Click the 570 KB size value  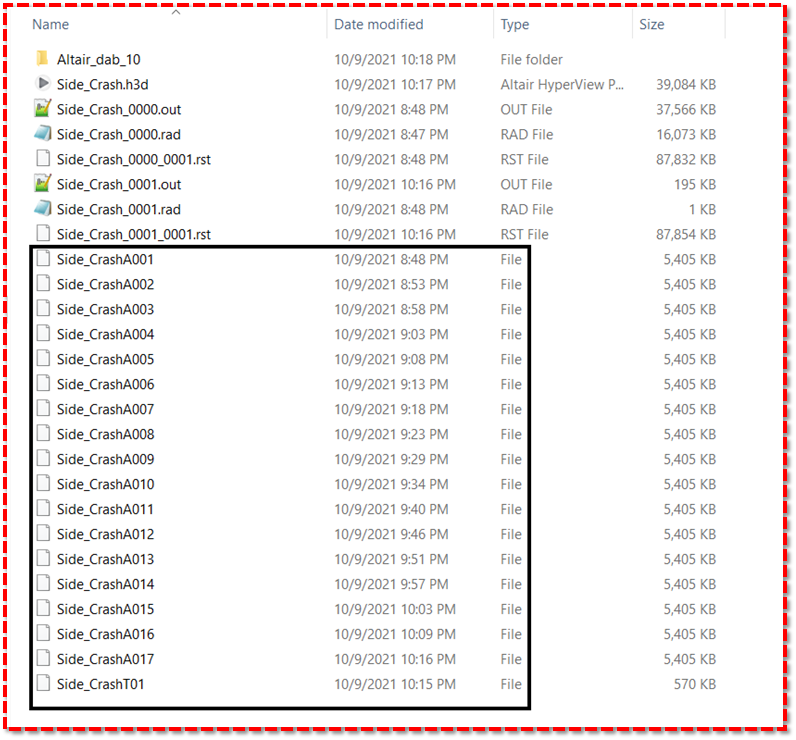click(x=694, y=684)
